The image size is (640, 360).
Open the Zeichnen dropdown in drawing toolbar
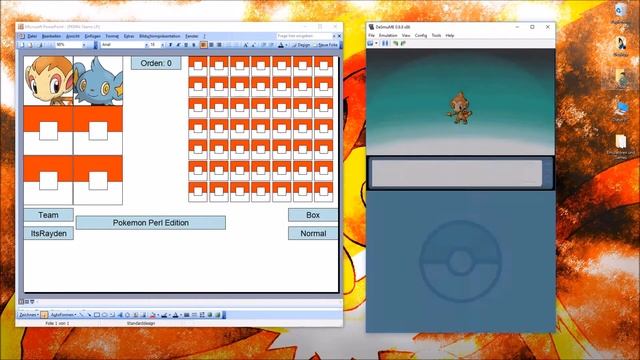(x=29, y=315)
